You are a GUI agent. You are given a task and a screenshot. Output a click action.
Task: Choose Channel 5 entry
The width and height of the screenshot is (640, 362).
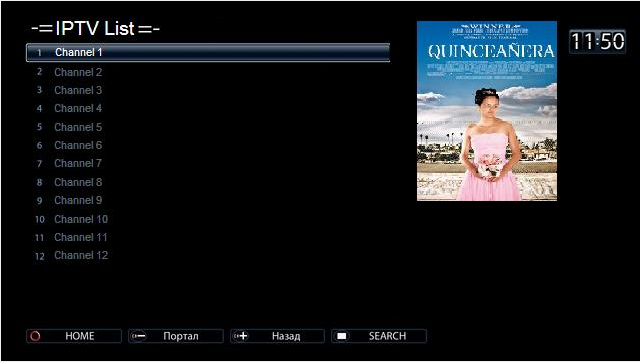coord(208,127)
